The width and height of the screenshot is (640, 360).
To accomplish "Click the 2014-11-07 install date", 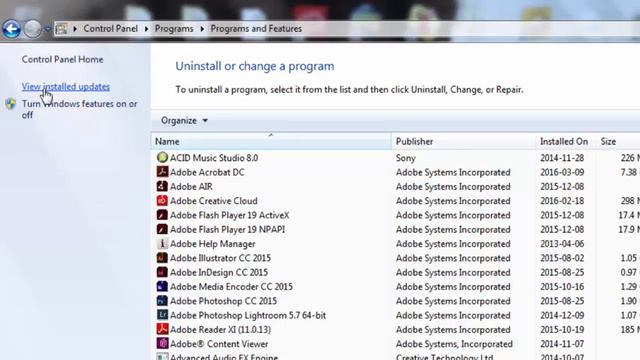I will 562,344.
